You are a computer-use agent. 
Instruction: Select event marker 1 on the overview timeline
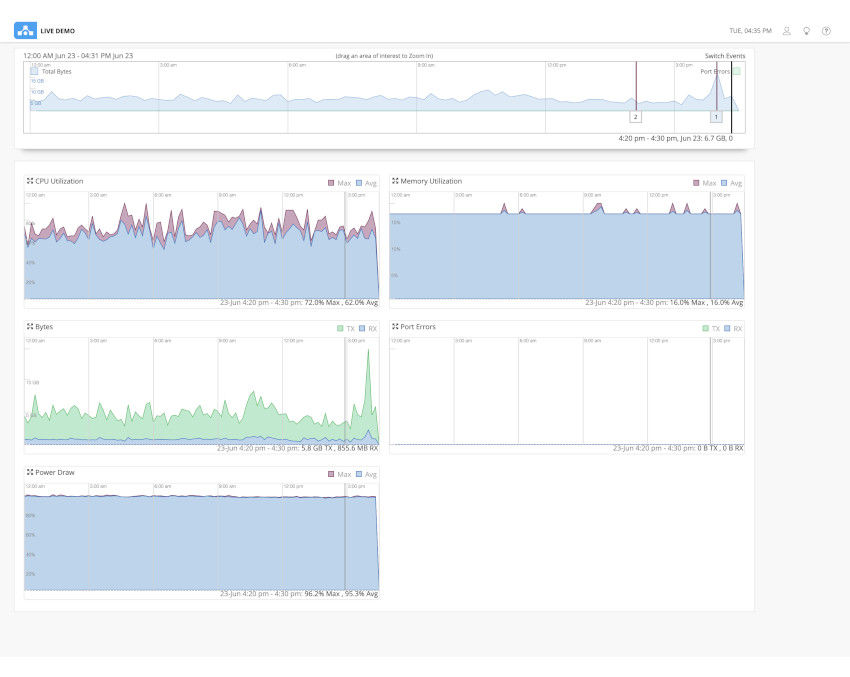click(x=716, y=116)
